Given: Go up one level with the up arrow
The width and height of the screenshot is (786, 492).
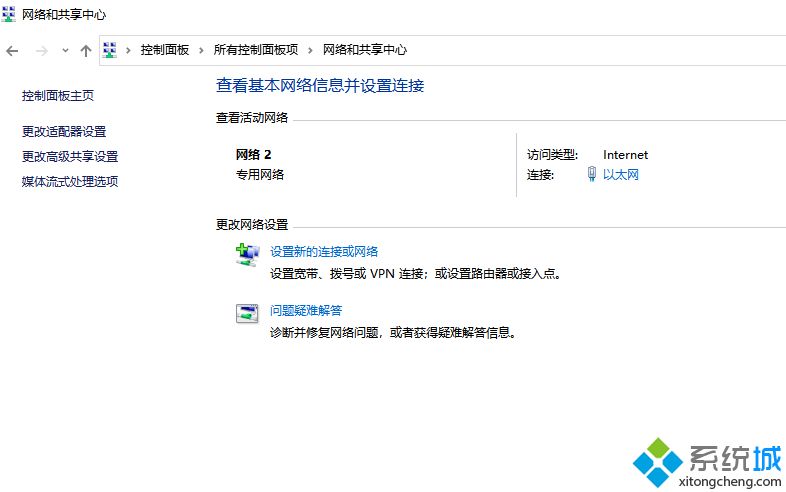Looking at the screenshot, I should (x=86, y=50).
